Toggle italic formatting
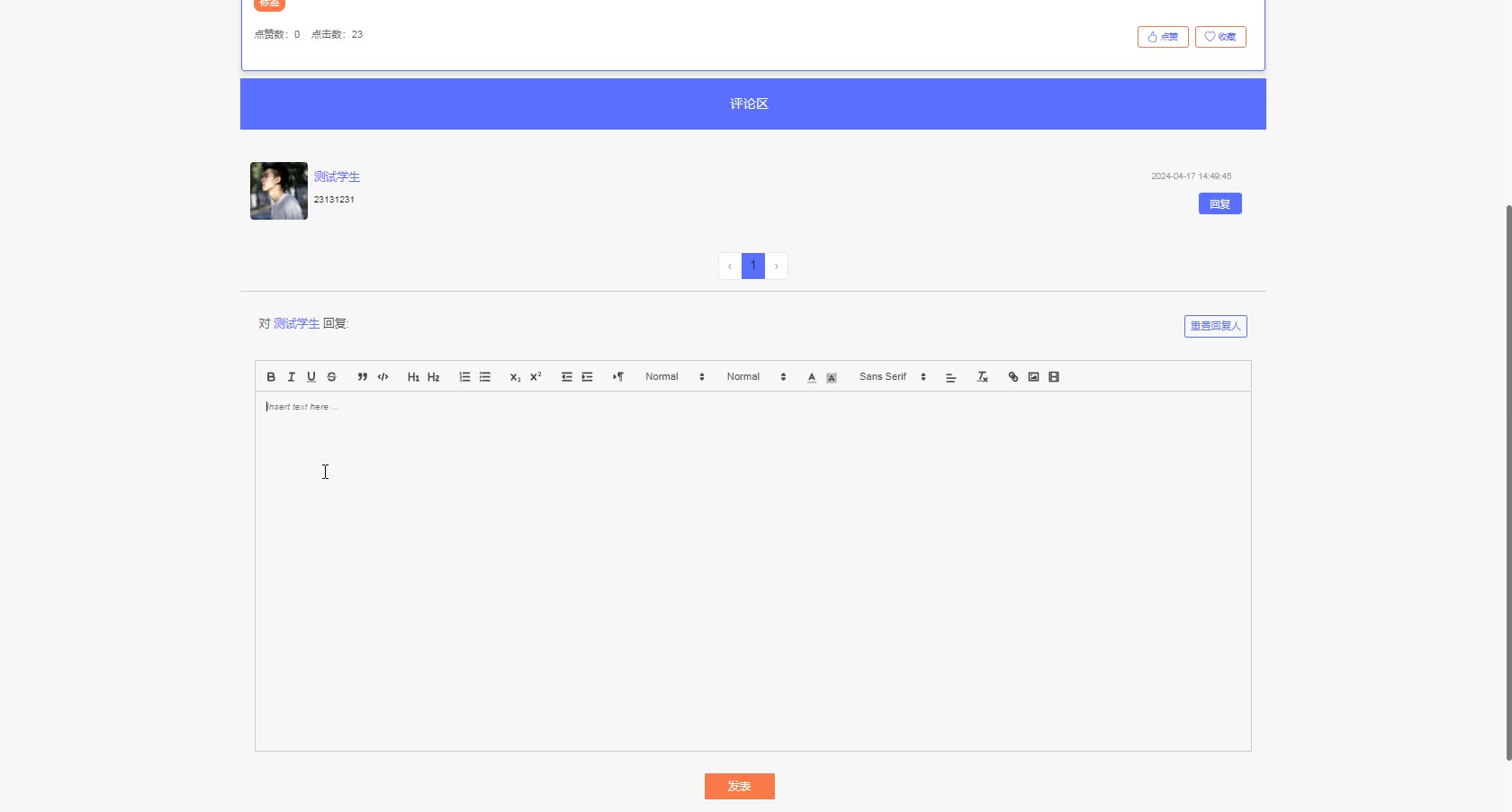The image size is (1512, 812). (291, 377)
